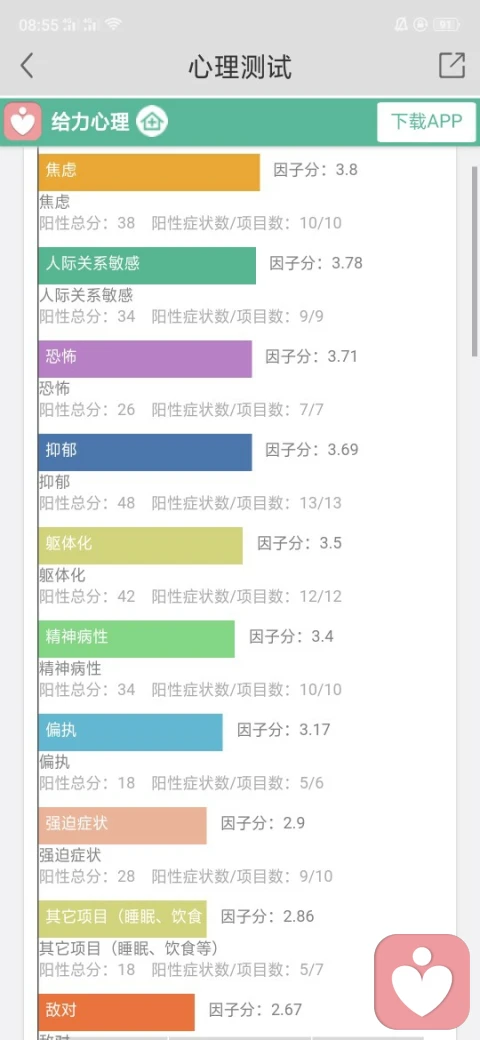Select the yellow-green 躯体化 bar
Viewport: 480px width, 1040px height.
[141, 545]
